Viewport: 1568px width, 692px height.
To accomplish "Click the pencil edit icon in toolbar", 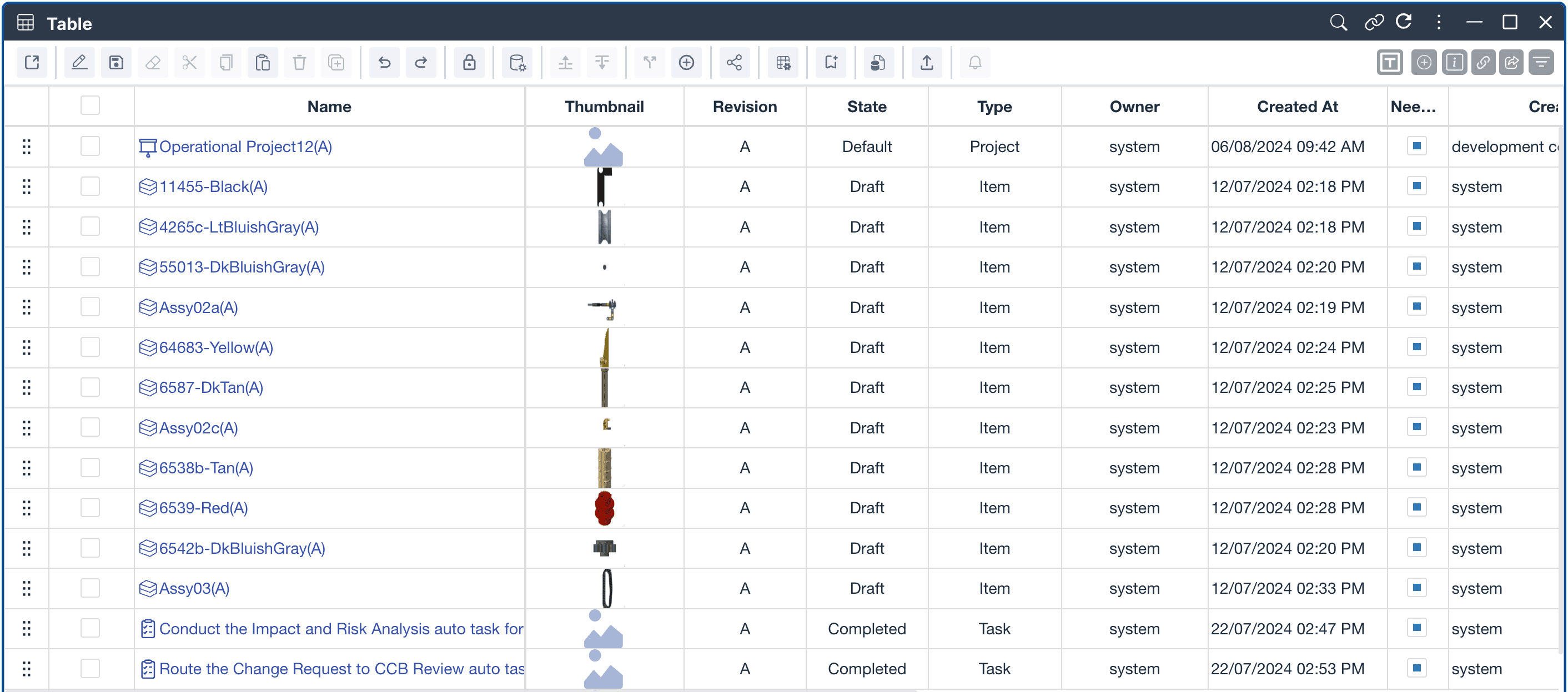I will pos(79,62).
